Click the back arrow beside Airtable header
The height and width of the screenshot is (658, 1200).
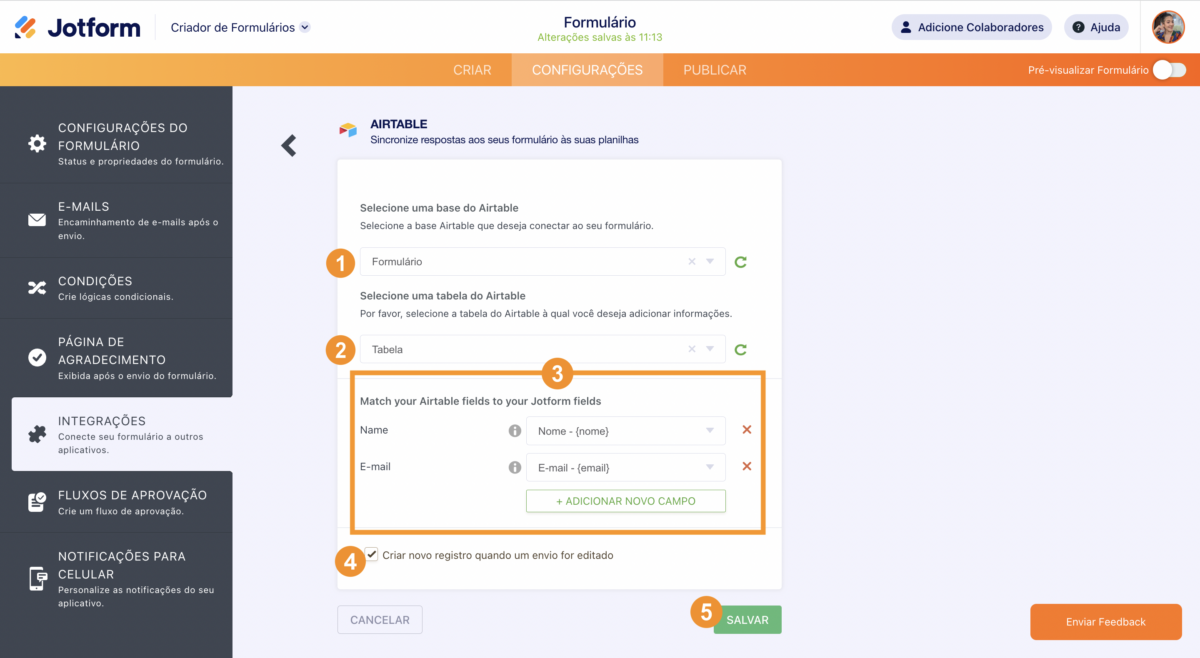point(289,146)
